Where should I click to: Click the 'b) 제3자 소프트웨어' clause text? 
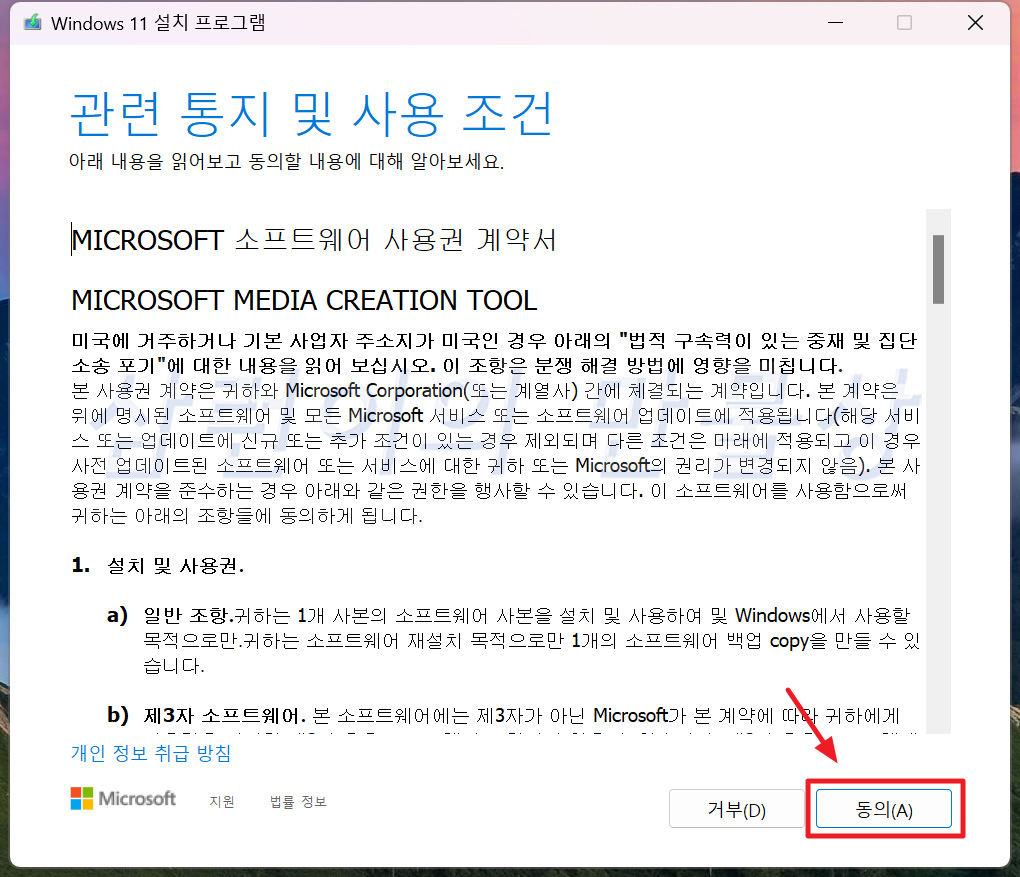503,716
